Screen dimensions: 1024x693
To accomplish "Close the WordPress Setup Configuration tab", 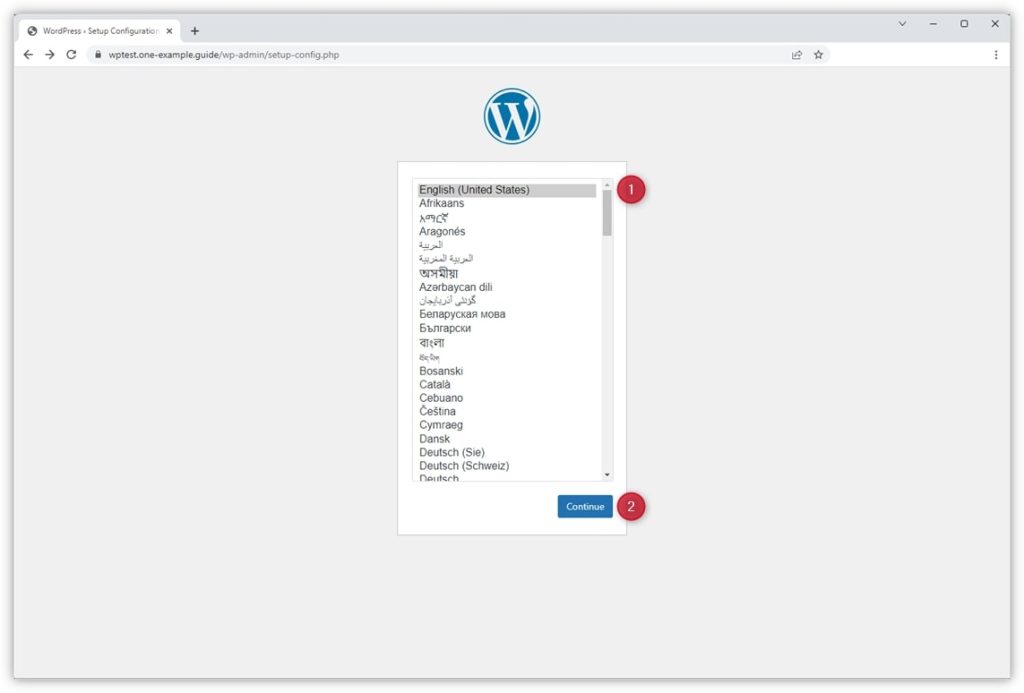I will (169, 31).
